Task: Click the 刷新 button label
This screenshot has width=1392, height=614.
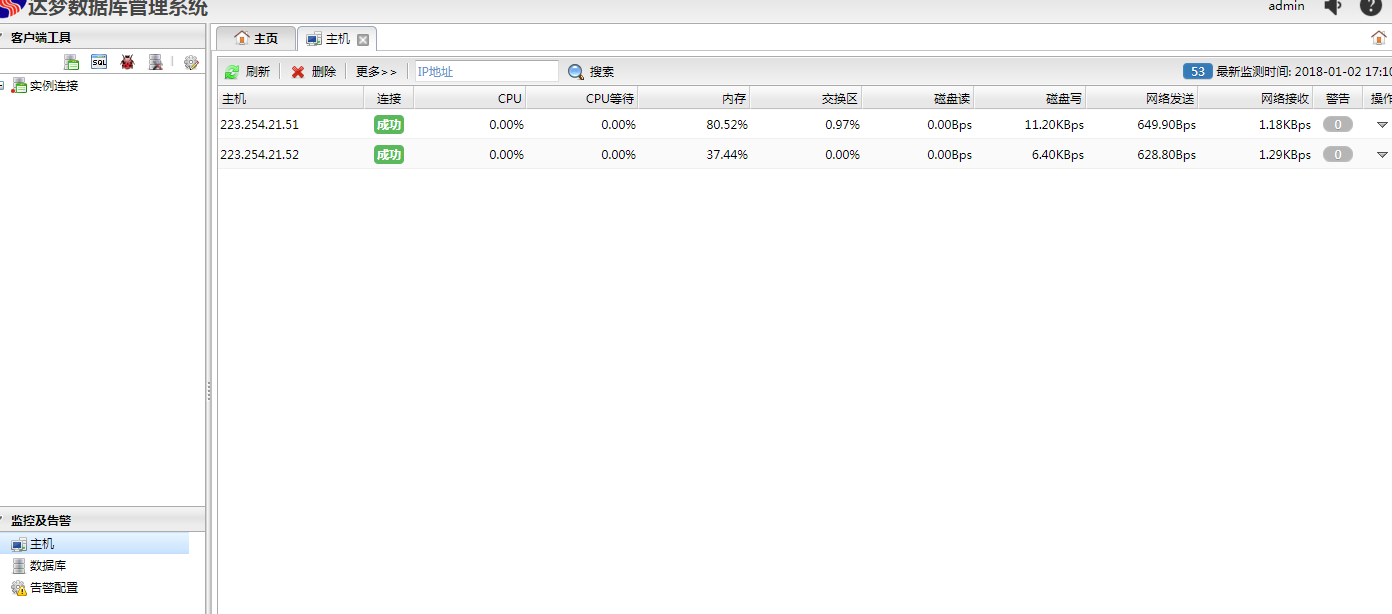Action: [258, 72]
